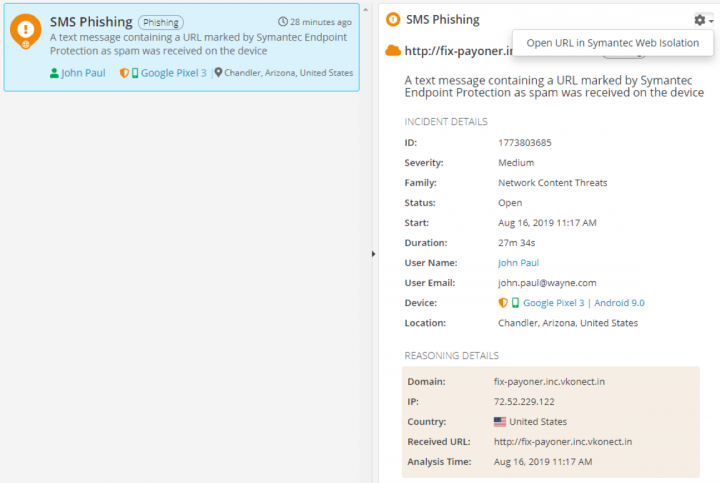Click the http://fix-payoner URL heading

tap(458, 51)
